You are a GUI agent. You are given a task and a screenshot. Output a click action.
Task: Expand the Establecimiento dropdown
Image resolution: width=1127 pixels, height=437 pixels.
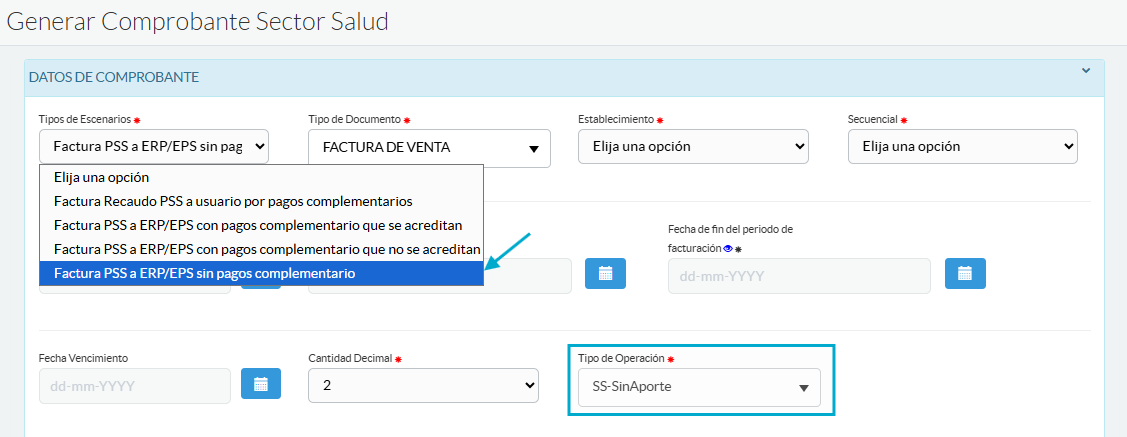[x=693, y=146]
